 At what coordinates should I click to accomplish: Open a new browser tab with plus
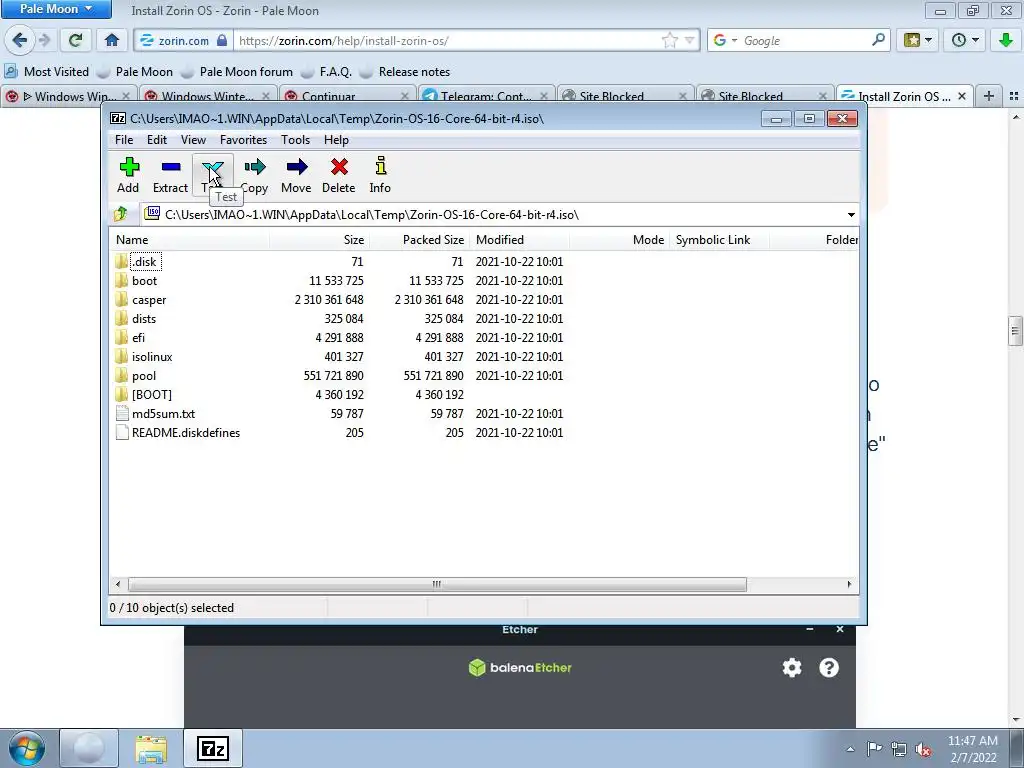click(x=989, y=96)
